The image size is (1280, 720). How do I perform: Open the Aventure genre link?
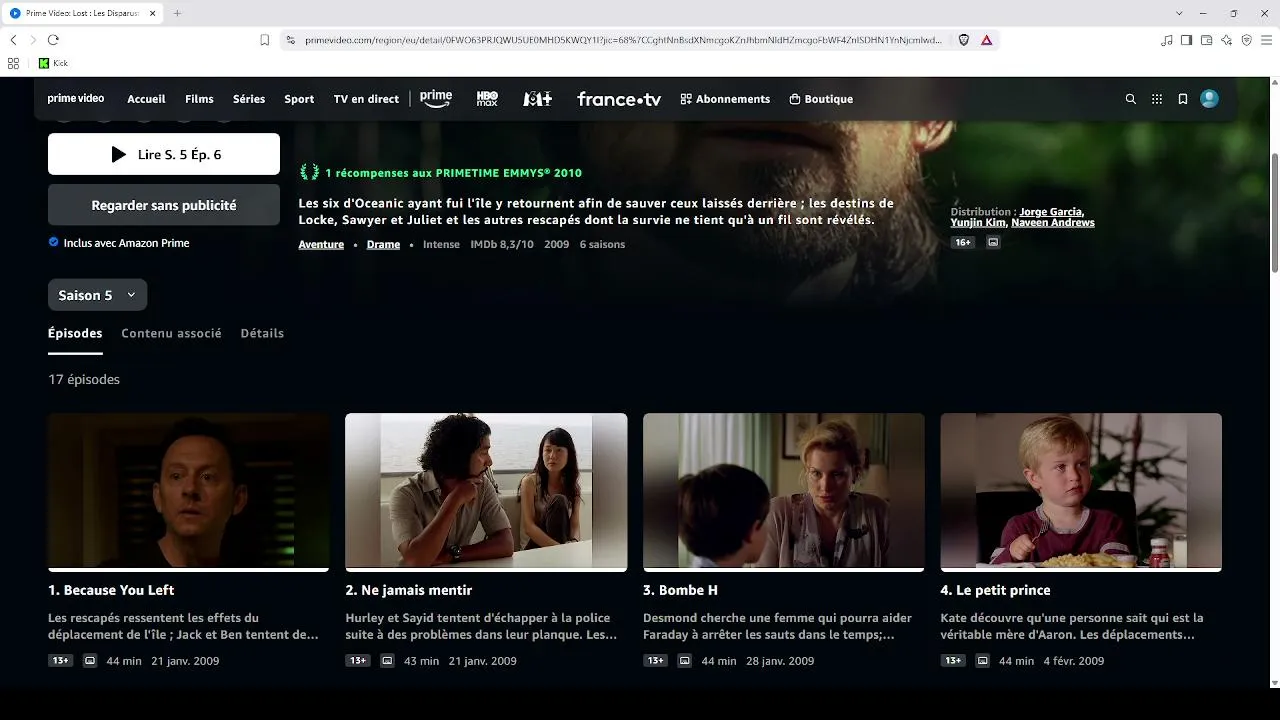321,244
